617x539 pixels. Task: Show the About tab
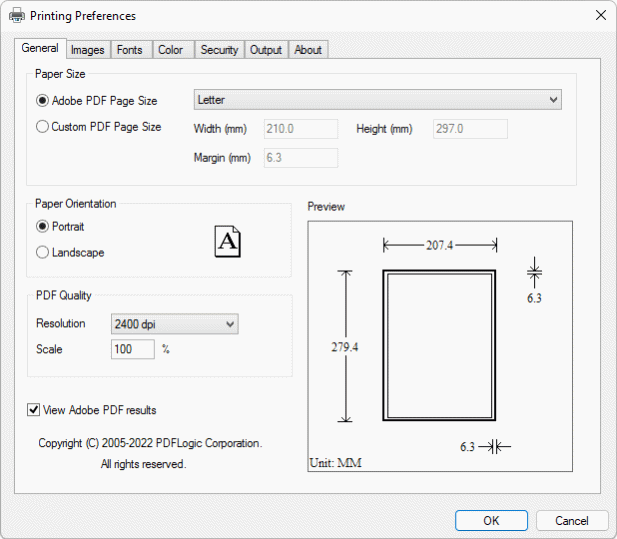pos(308,50)
